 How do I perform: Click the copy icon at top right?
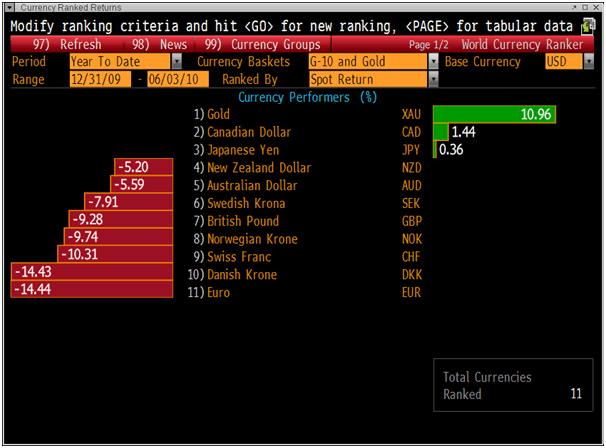click(x=588, y=24)
